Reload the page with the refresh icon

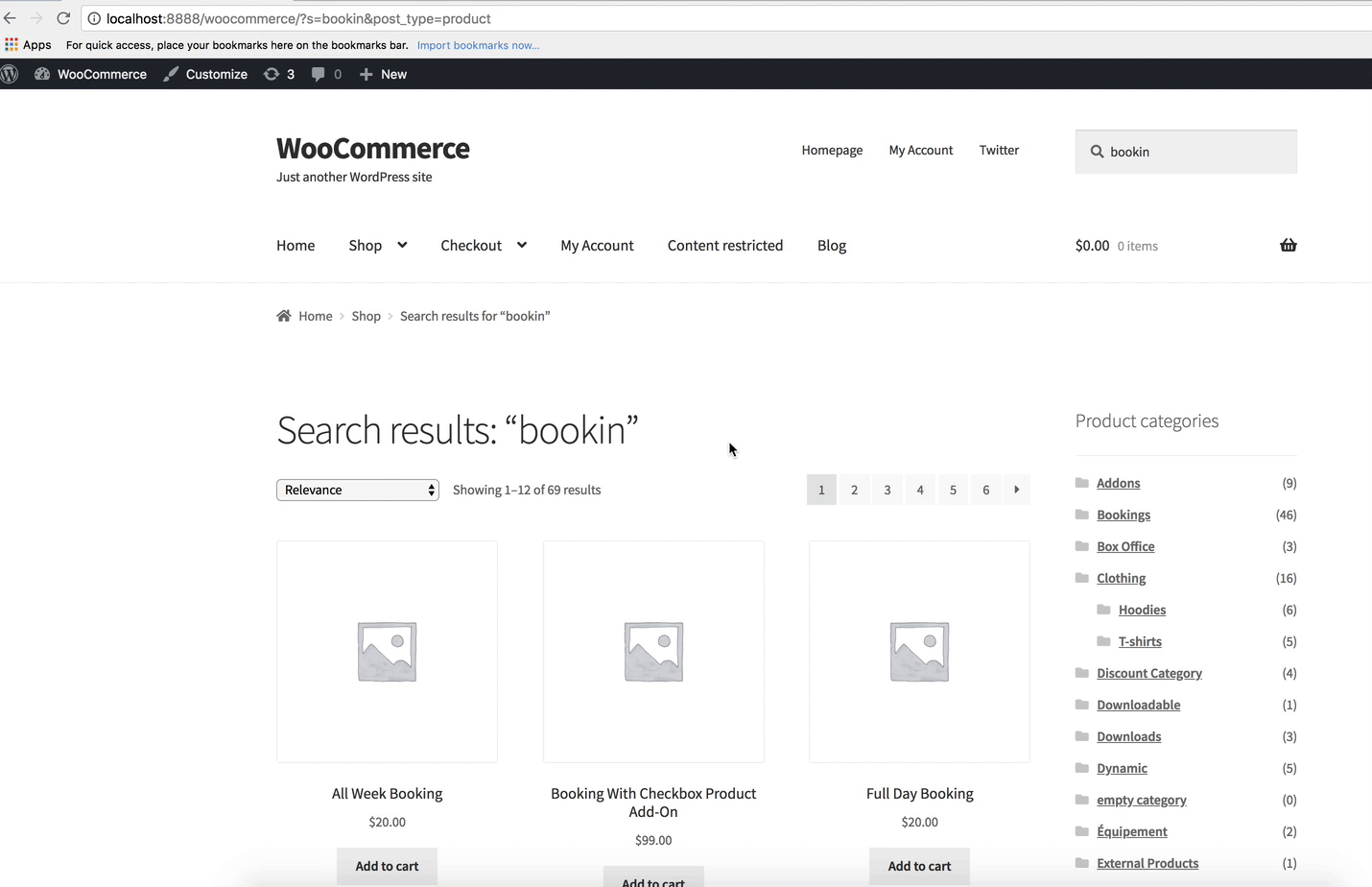63,18
